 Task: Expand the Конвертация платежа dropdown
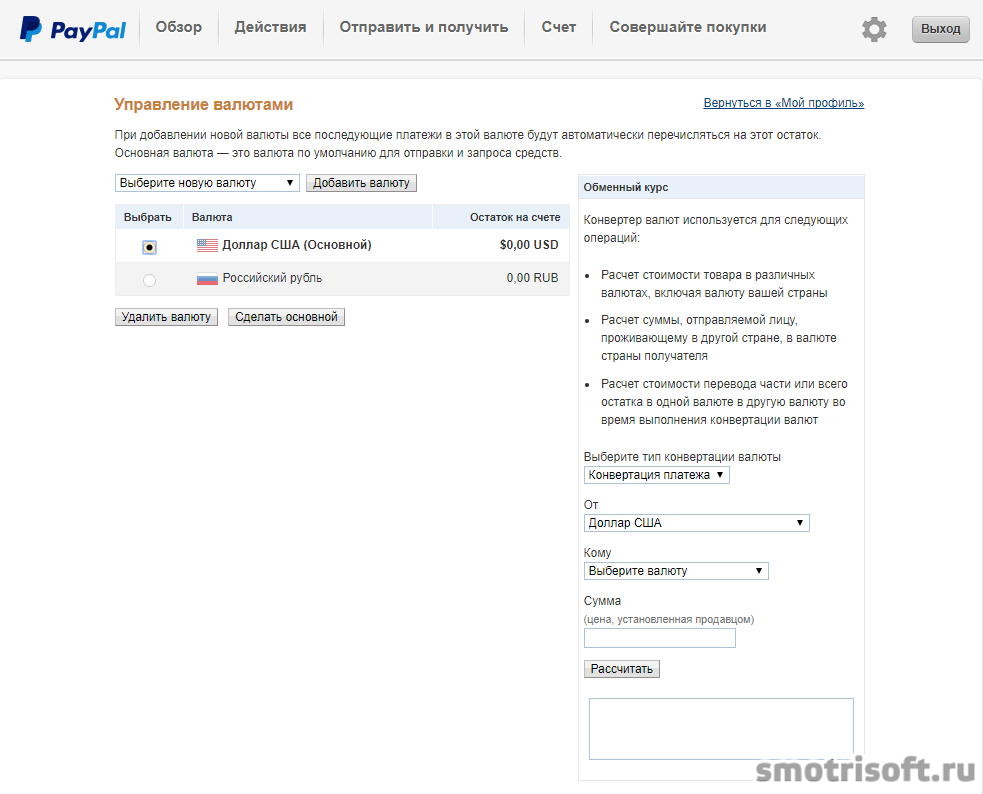tap(656, 475)
